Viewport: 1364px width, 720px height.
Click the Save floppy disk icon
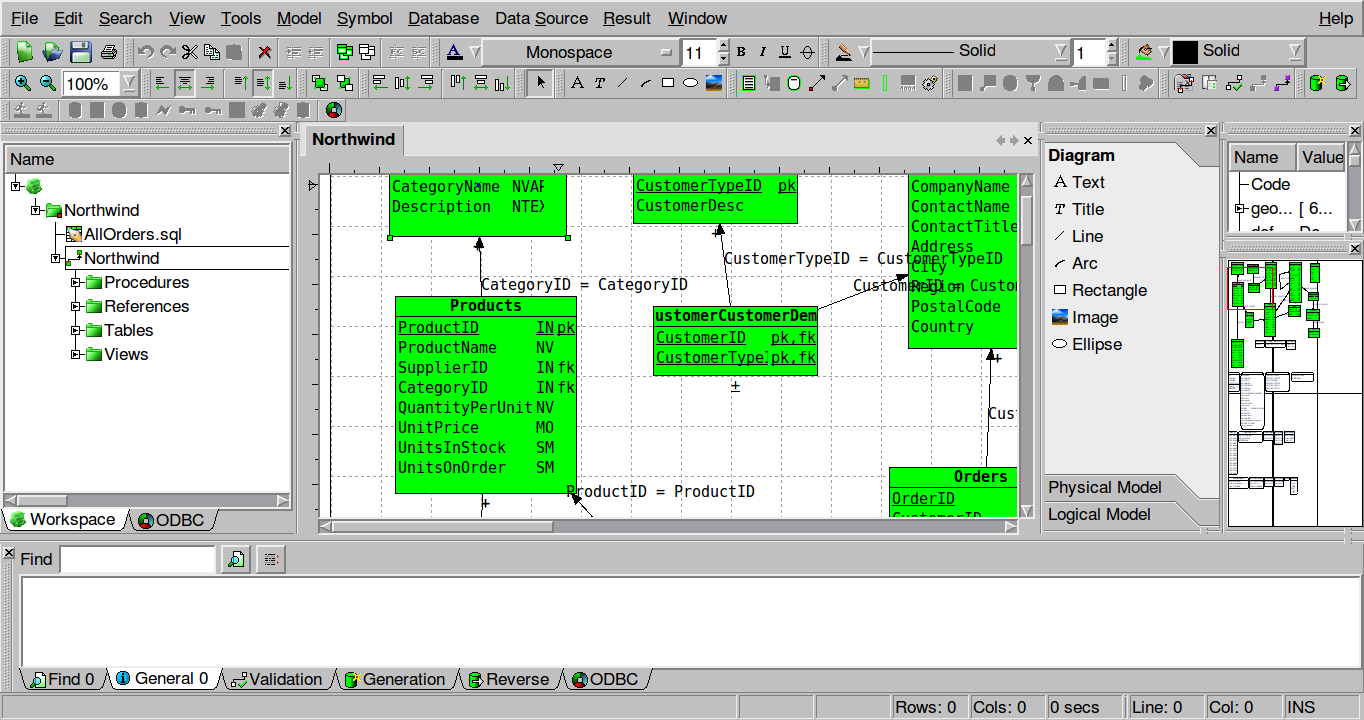(80, 52)
